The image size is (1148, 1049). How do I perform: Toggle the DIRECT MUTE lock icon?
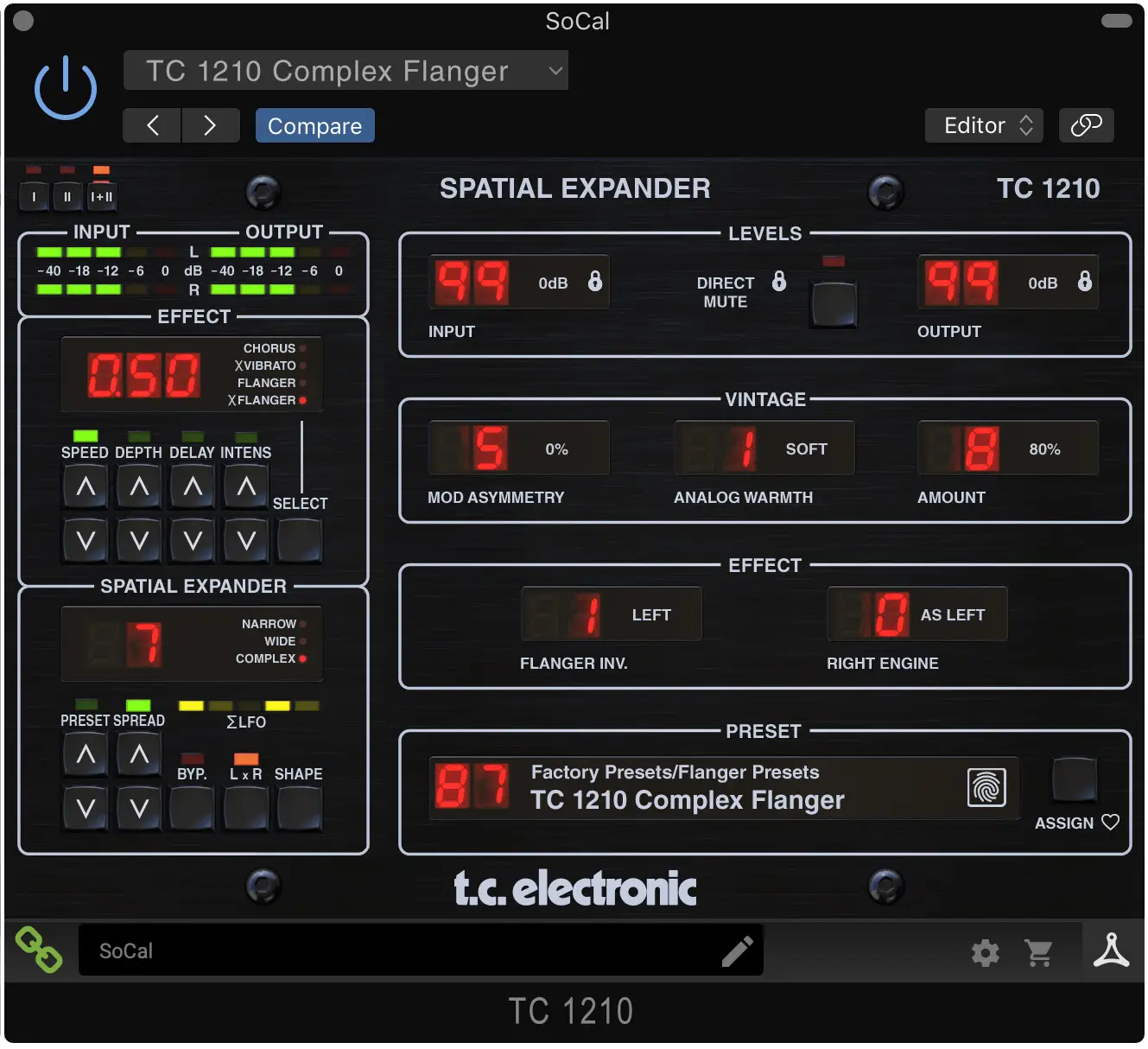click(779, 281)
